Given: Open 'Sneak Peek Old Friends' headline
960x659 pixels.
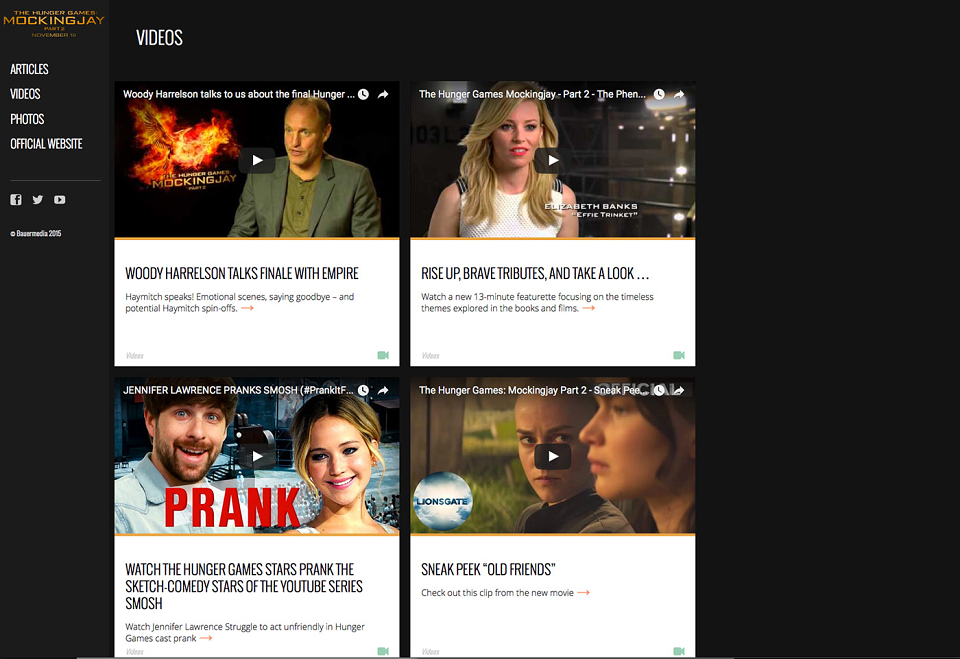Looking at the screenshot, I should pyautogui.click(x=488, y=570).
